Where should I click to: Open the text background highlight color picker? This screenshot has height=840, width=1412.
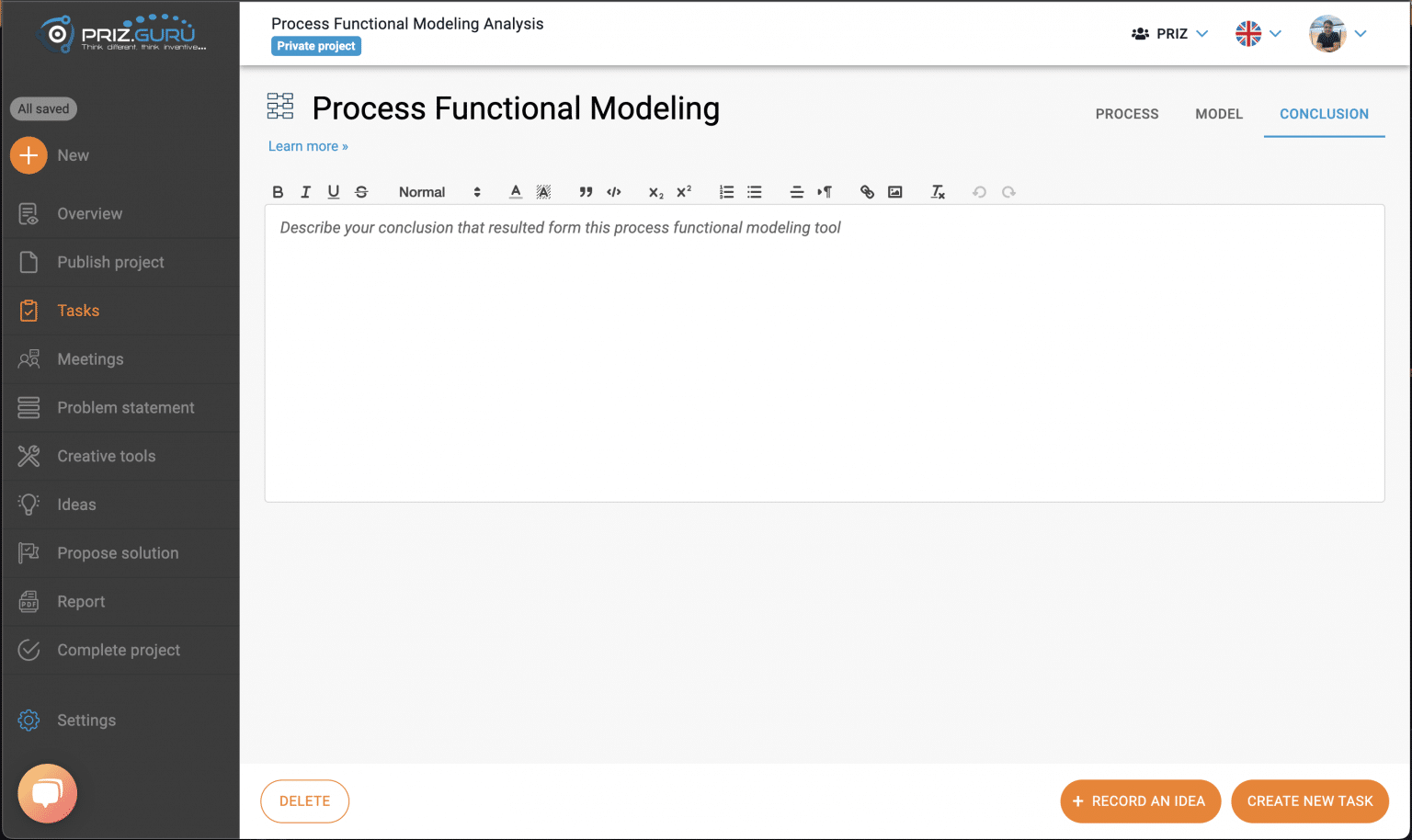tap(543, 192)
